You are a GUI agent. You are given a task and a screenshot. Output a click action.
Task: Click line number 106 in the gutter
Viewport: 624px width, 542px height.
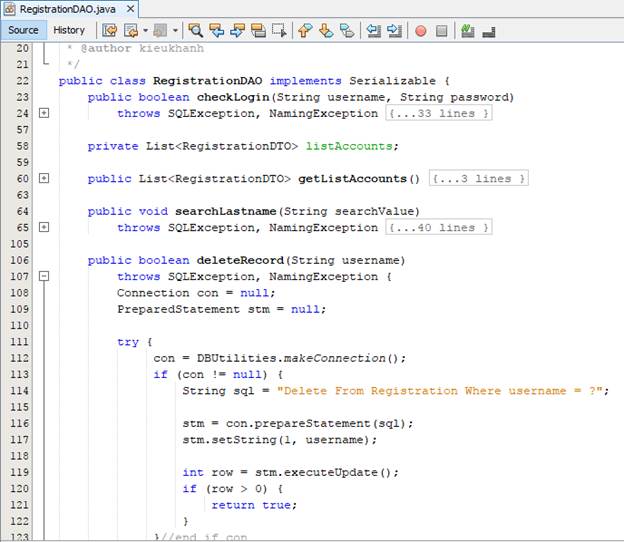(x=20, y=260)
